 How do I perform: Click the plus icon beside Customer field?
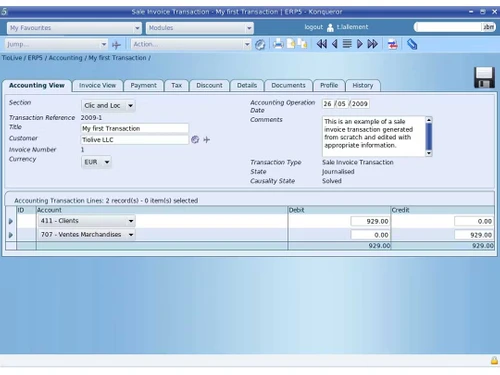[207, 140]
